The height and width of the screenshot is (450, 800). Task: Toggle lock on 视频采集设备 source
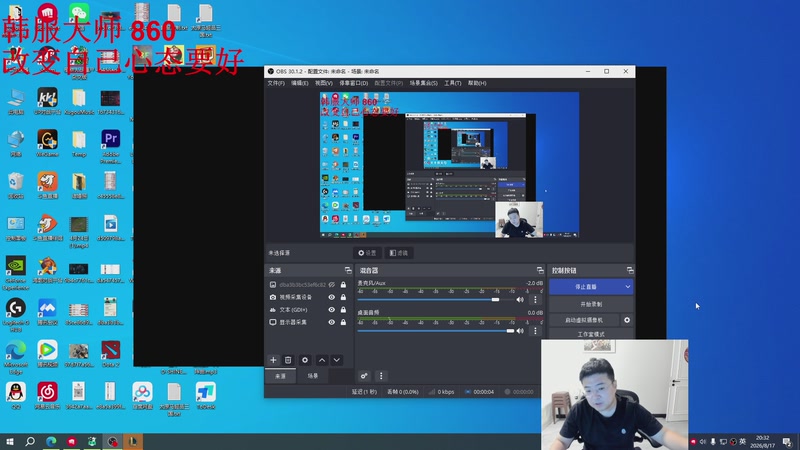click(343, 297)
